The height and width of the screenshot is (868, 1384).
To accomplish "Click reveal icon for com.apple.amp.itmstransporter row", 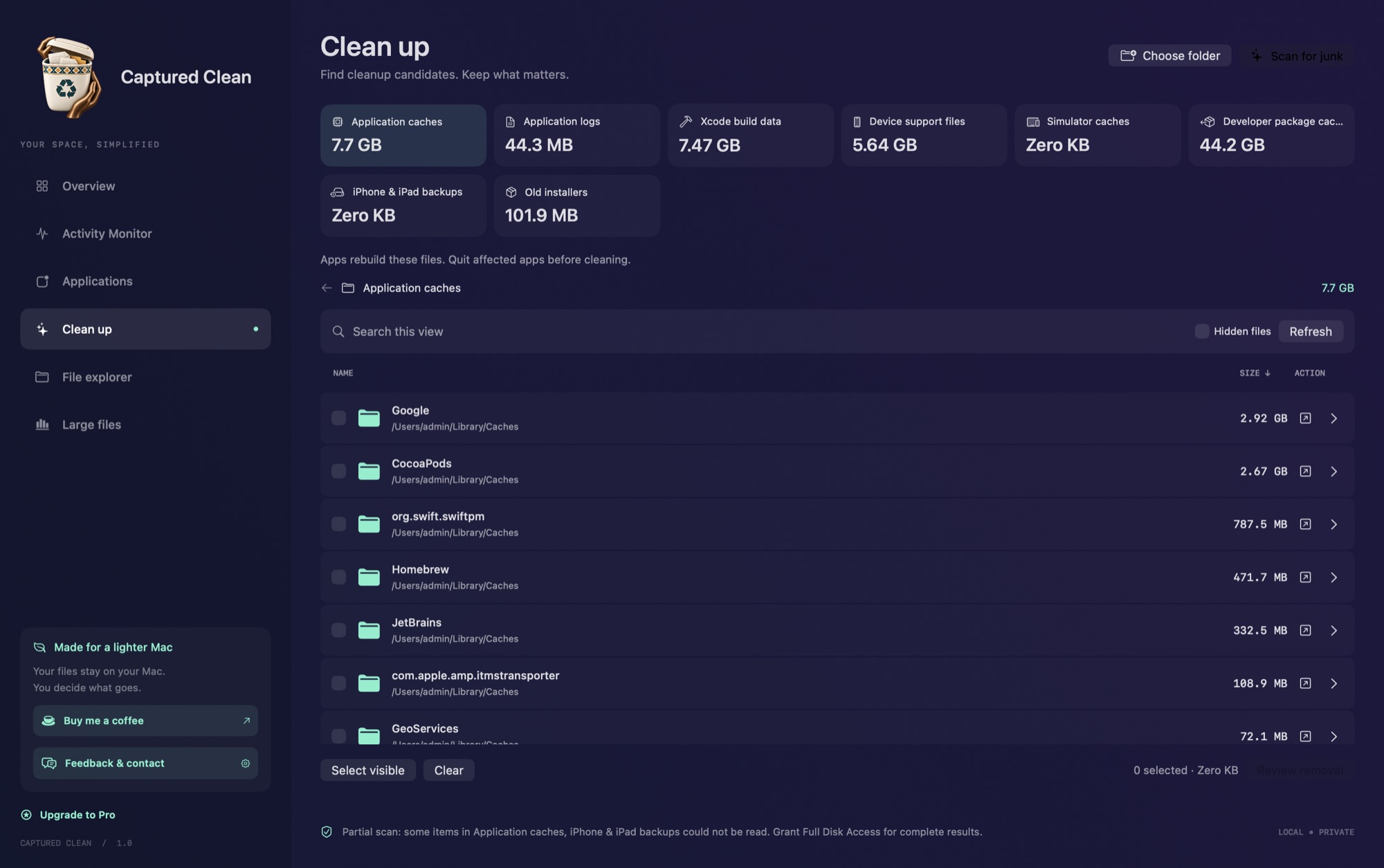I will coord(1305,683).
